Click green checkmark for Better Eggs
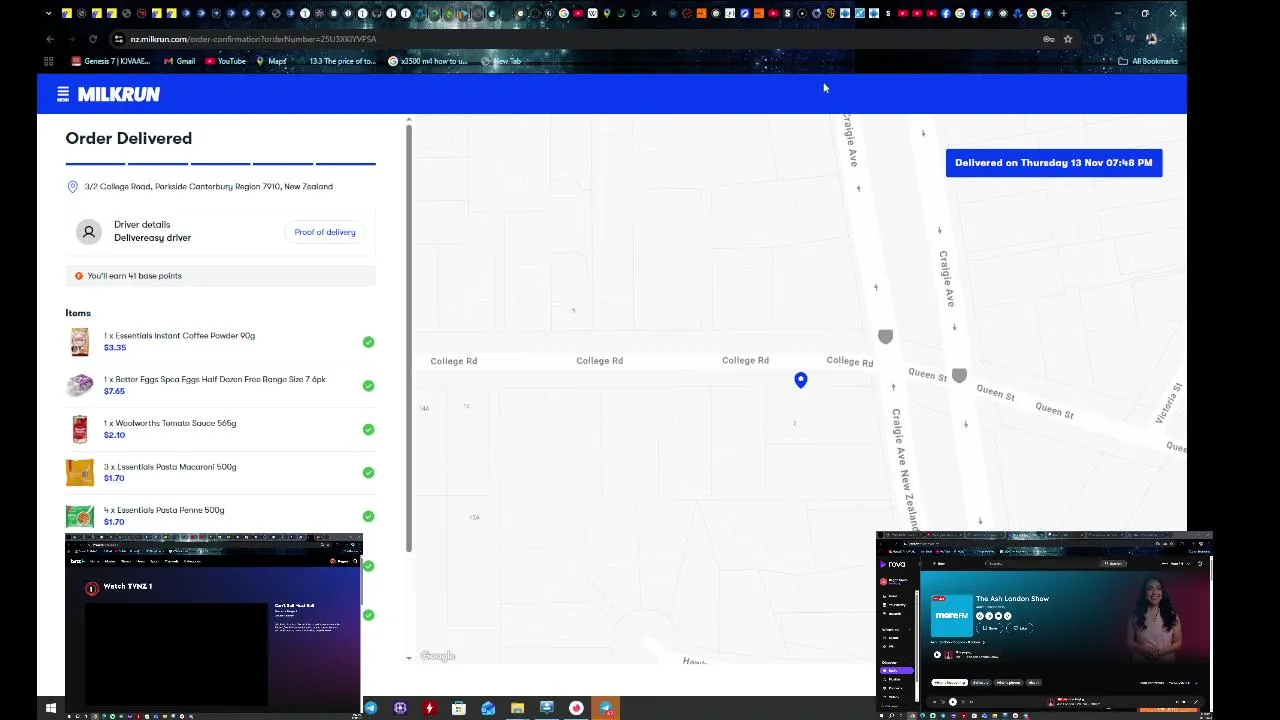1280x720 pixels. click(368, 386)
